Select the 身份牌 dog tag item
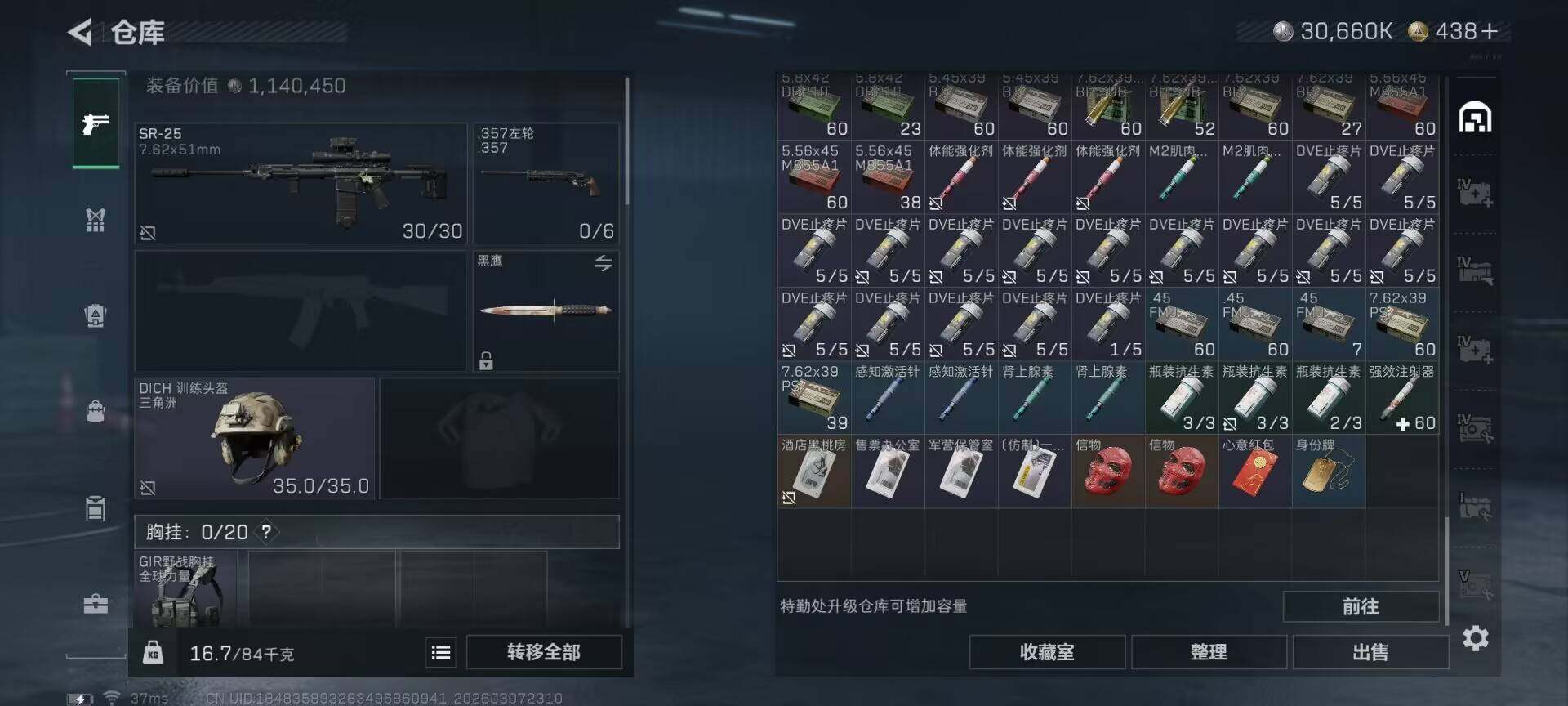Viewport: 1568px width, 706px height. [1329, 471]
